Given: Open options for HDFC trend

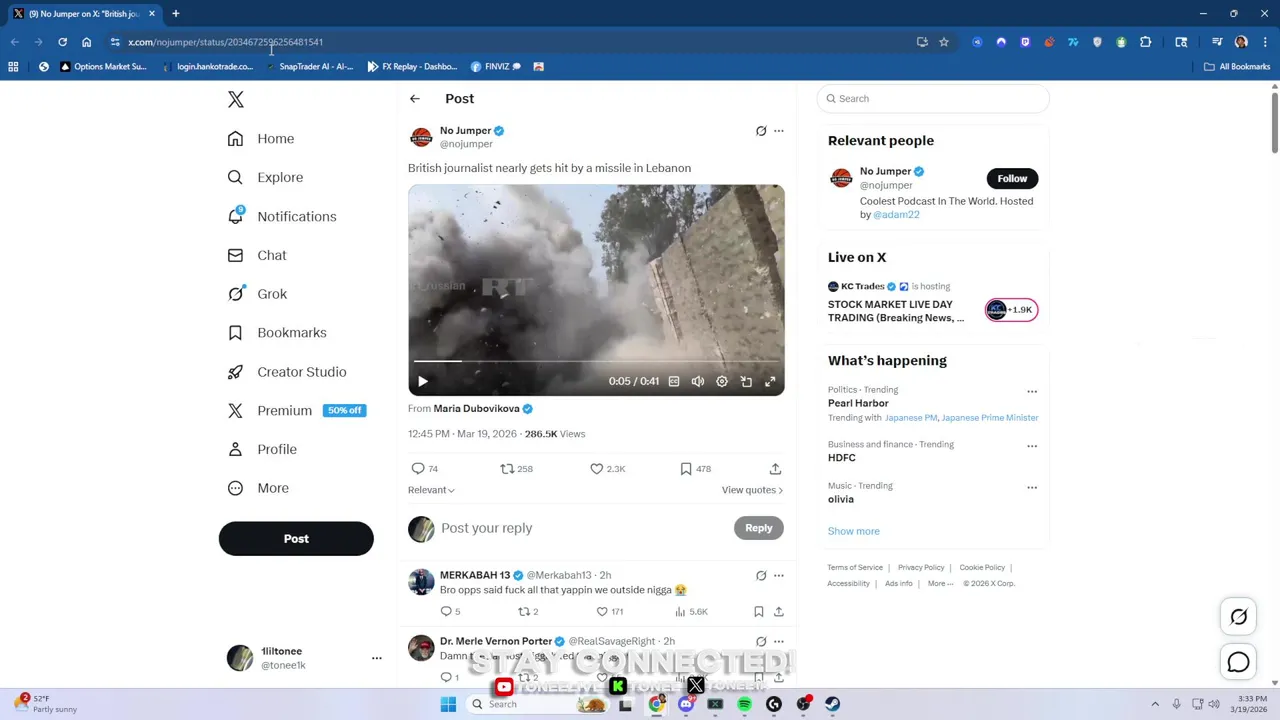Looking at the screenshot, I should 1032,446.
